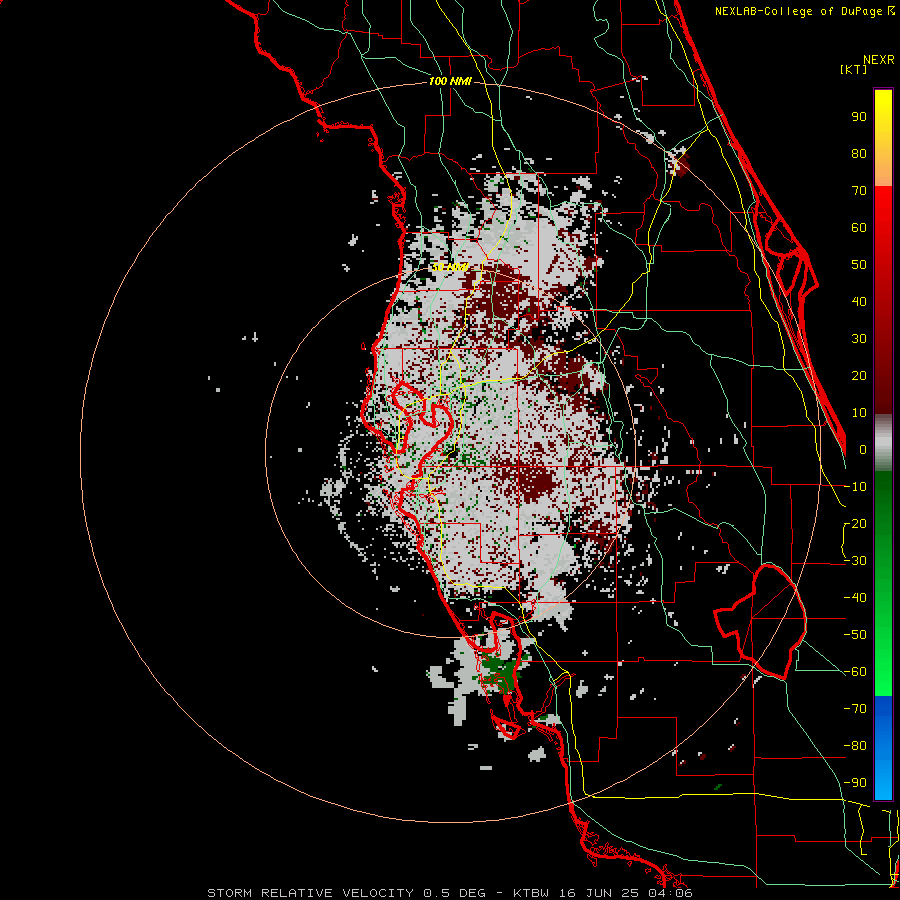
Task: Pick the blue segment of the color bar
Action: [883, 748]
